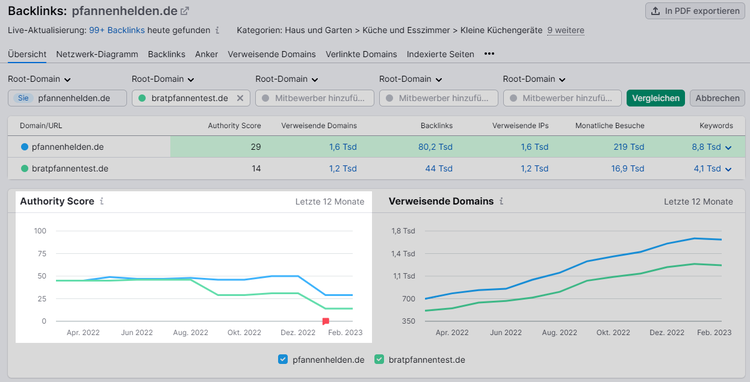750x382 pixels.
Task: Click fourth Mitbewerber hinzufügen input field
Action: 439,98
